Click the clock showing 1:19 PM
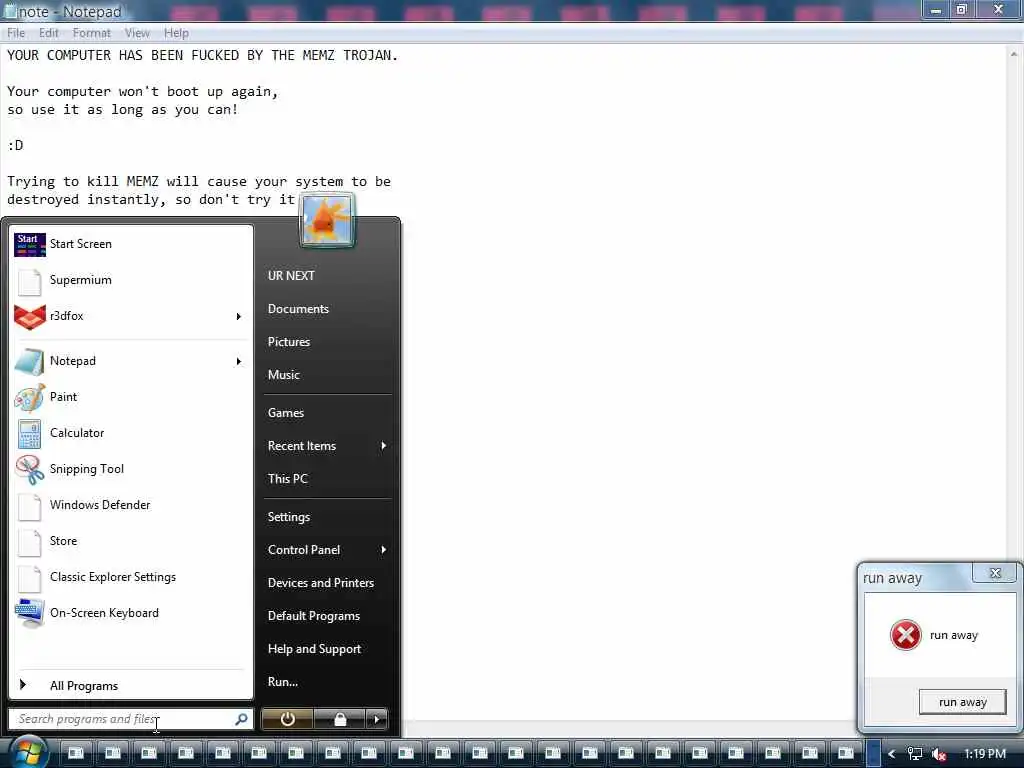The height and width of the screenshot is (768, 1024). [x=985, y=754]
